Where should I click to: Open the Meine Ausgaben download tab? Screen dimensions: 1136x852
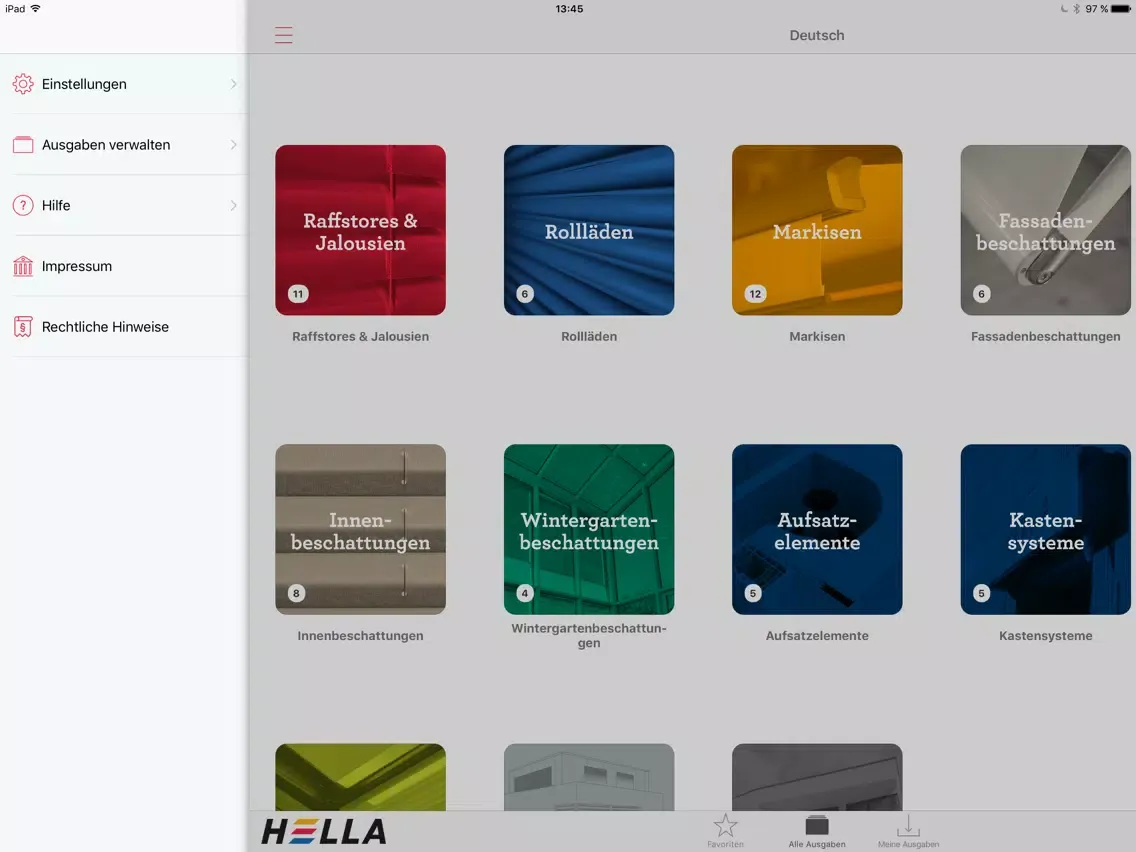[909, 830]
